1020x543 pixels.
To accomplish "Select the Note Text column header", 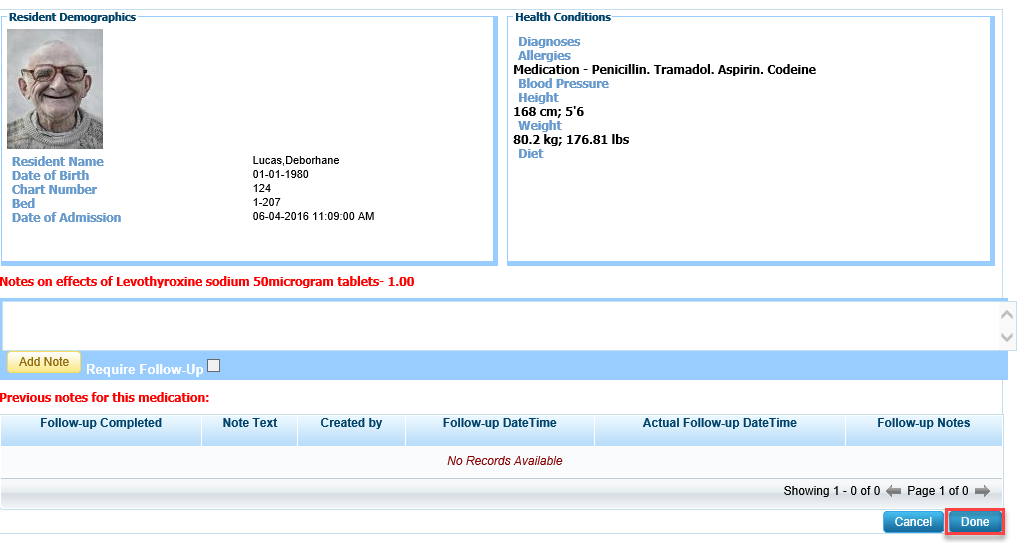I will (250, 423).
